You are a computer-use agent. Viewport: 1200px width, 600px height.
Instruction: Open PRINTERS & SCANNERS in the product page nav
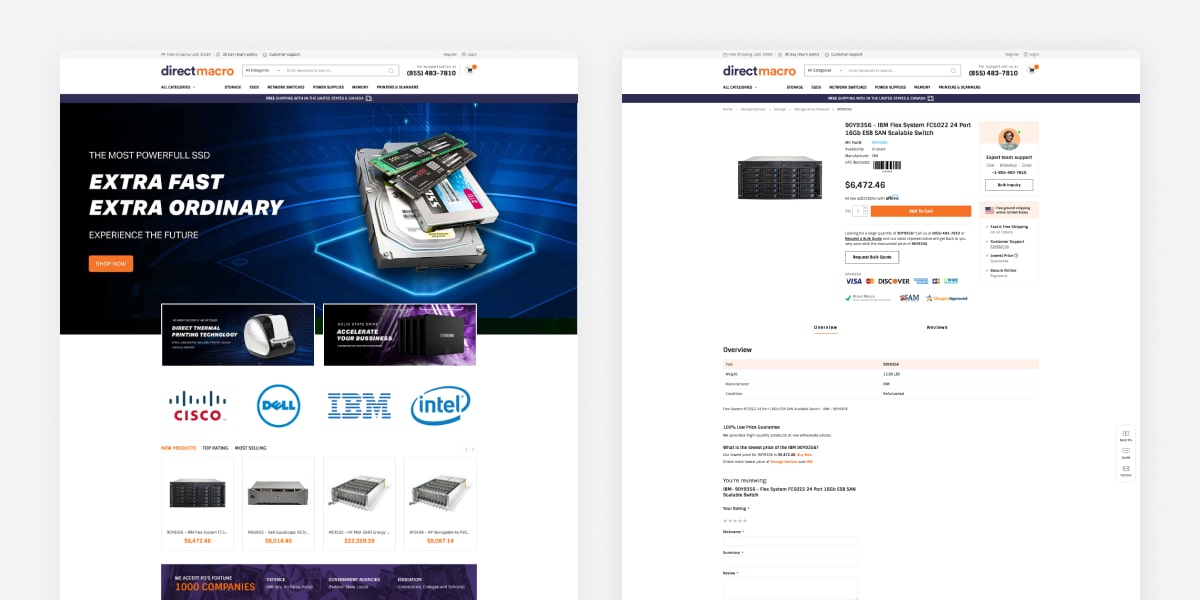(x=958, y=87)
